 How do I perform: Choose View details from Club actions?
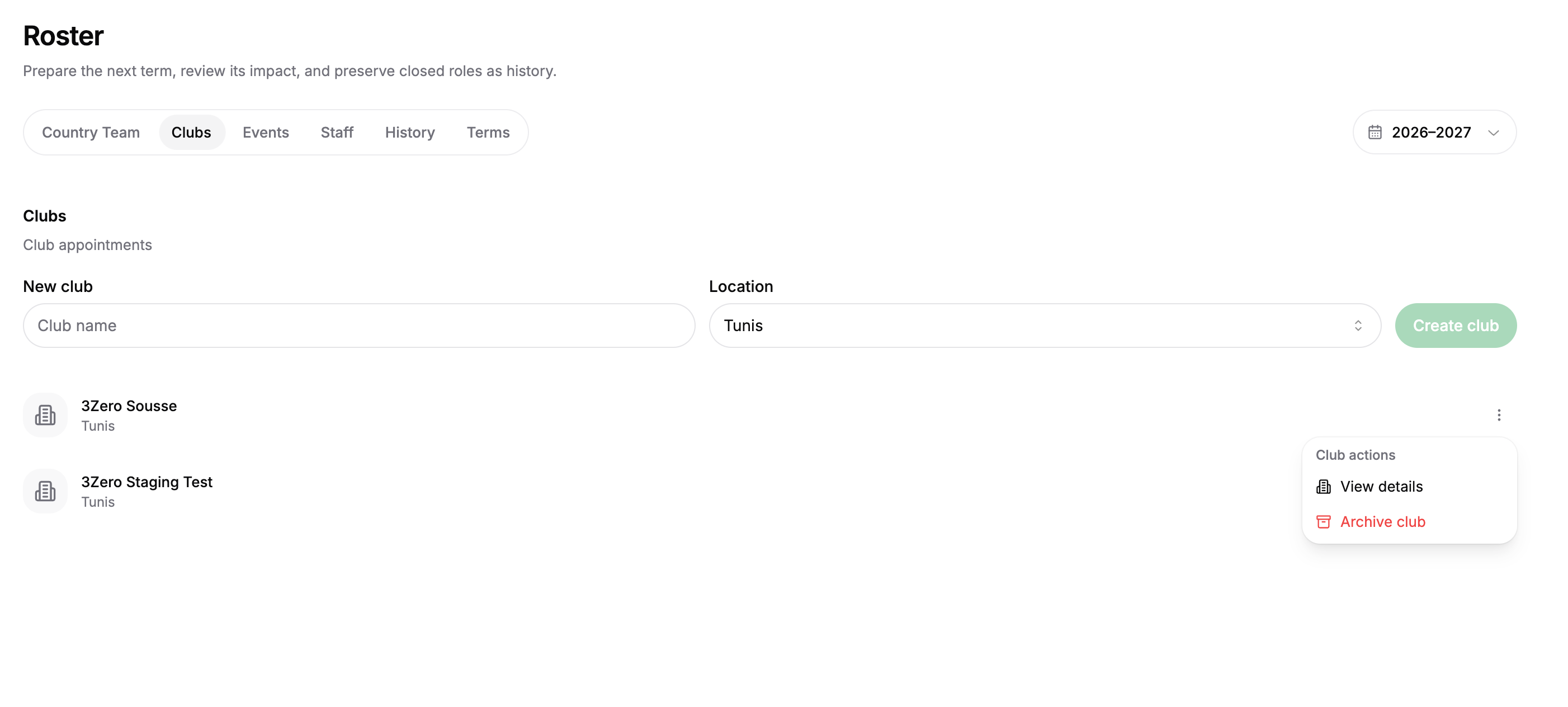point(1409,487)
